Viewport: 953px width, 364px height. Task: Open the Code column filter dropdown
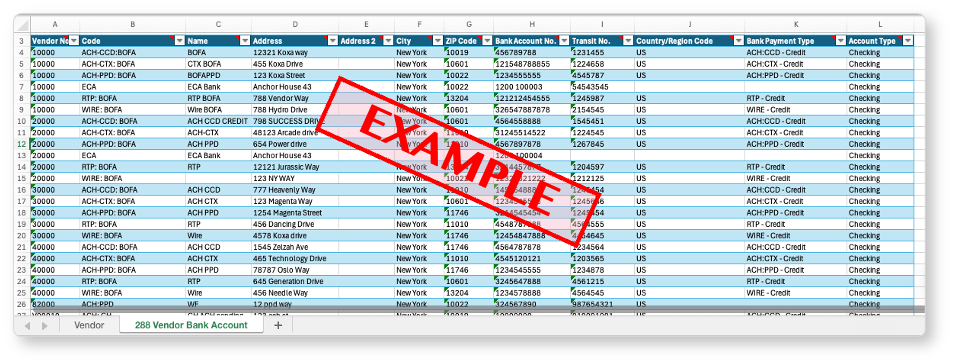(x=179, y=41)
